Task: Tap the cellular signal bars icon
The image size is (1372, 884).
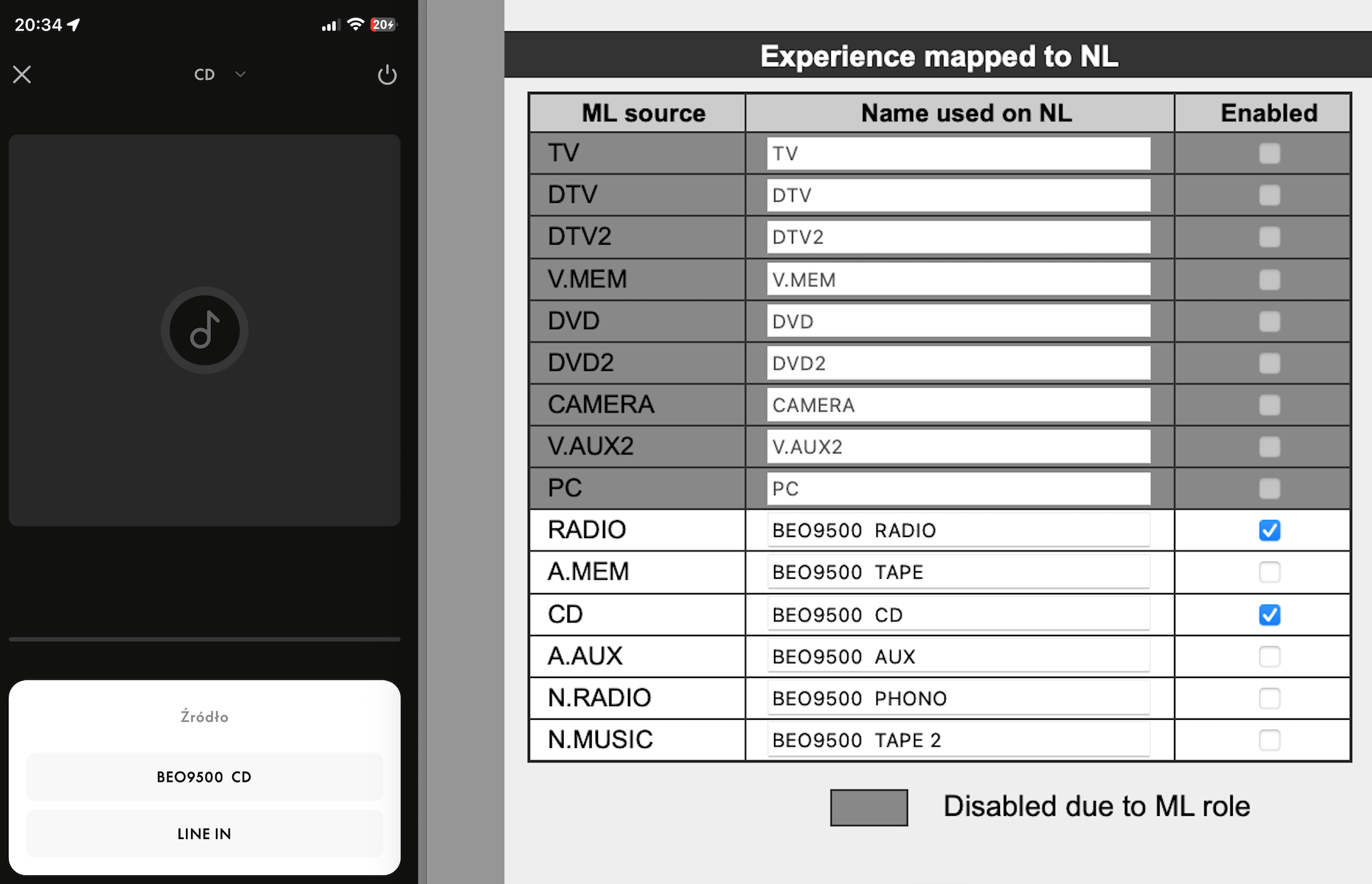Action: click(x=330, y=25)
